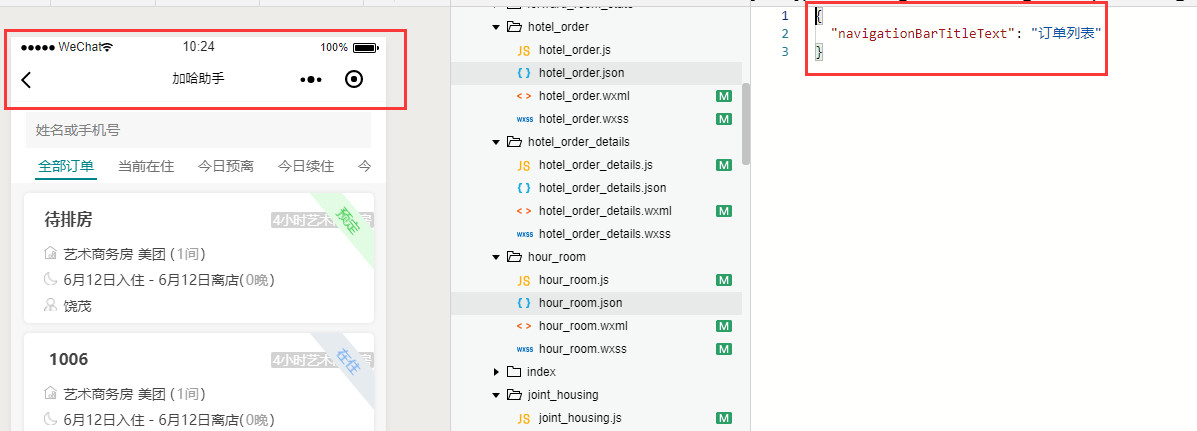Switch to the 今日续住 tab

(x=306, y=166)
